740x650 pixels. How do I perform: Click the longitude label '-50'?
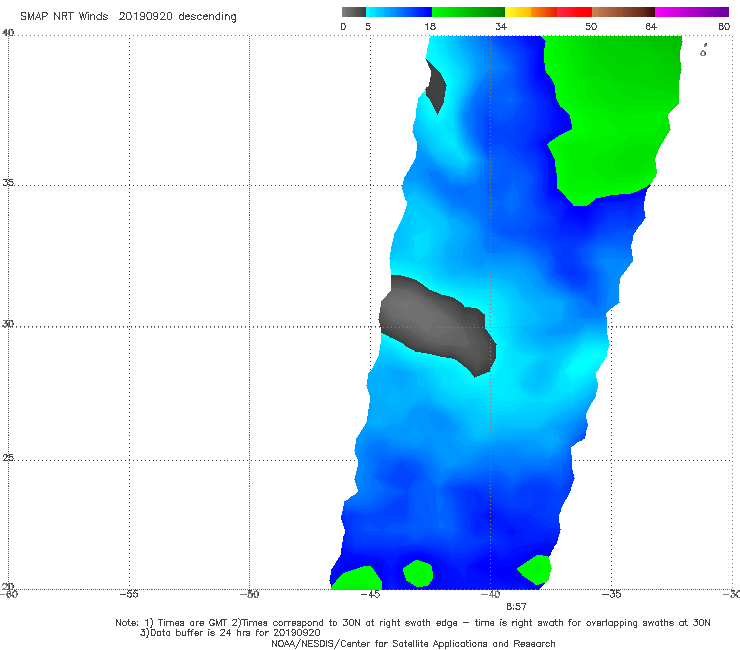click(x=249, y=594)
